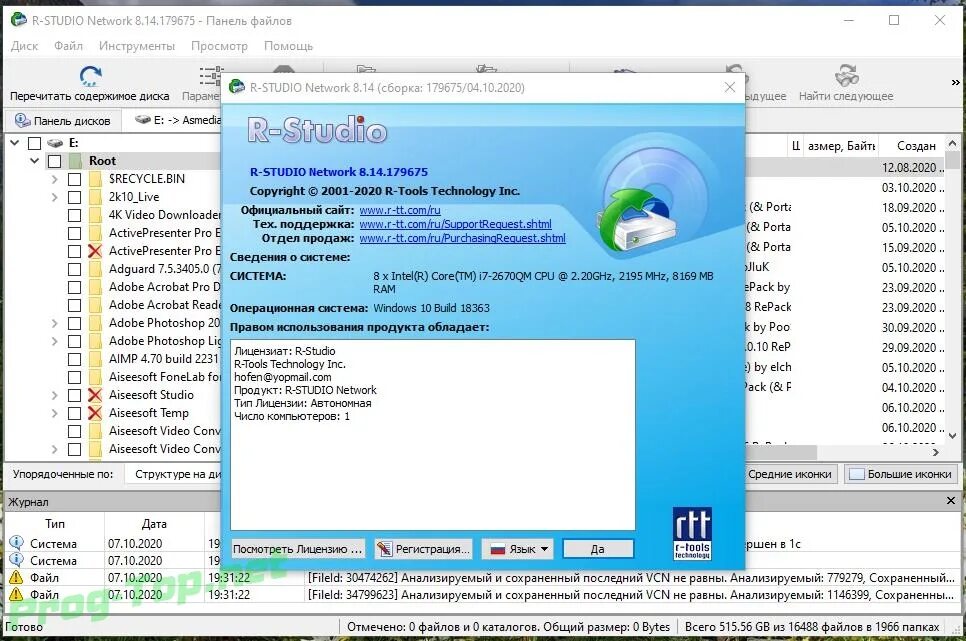Screen dimensions: 966x641
Task: Click the red X mark beside Aiseesoft Temp
Action: pyautogui.click(x=95, y=413)
